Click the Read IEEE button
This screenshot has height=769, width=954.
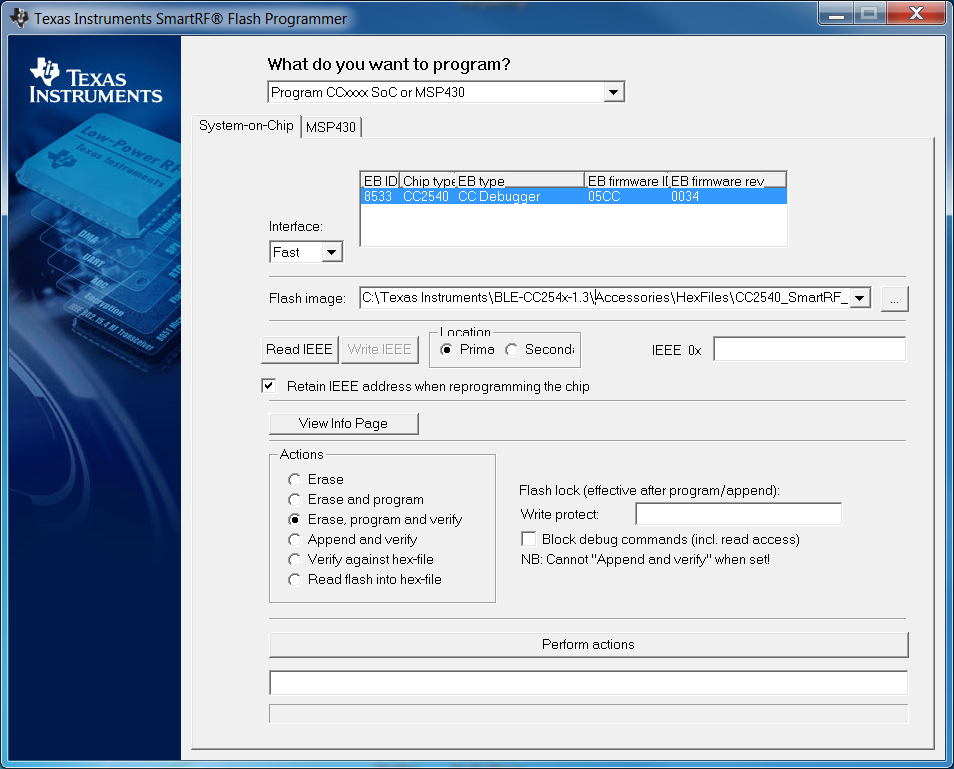pyautogui.click(x=299, y=349)
